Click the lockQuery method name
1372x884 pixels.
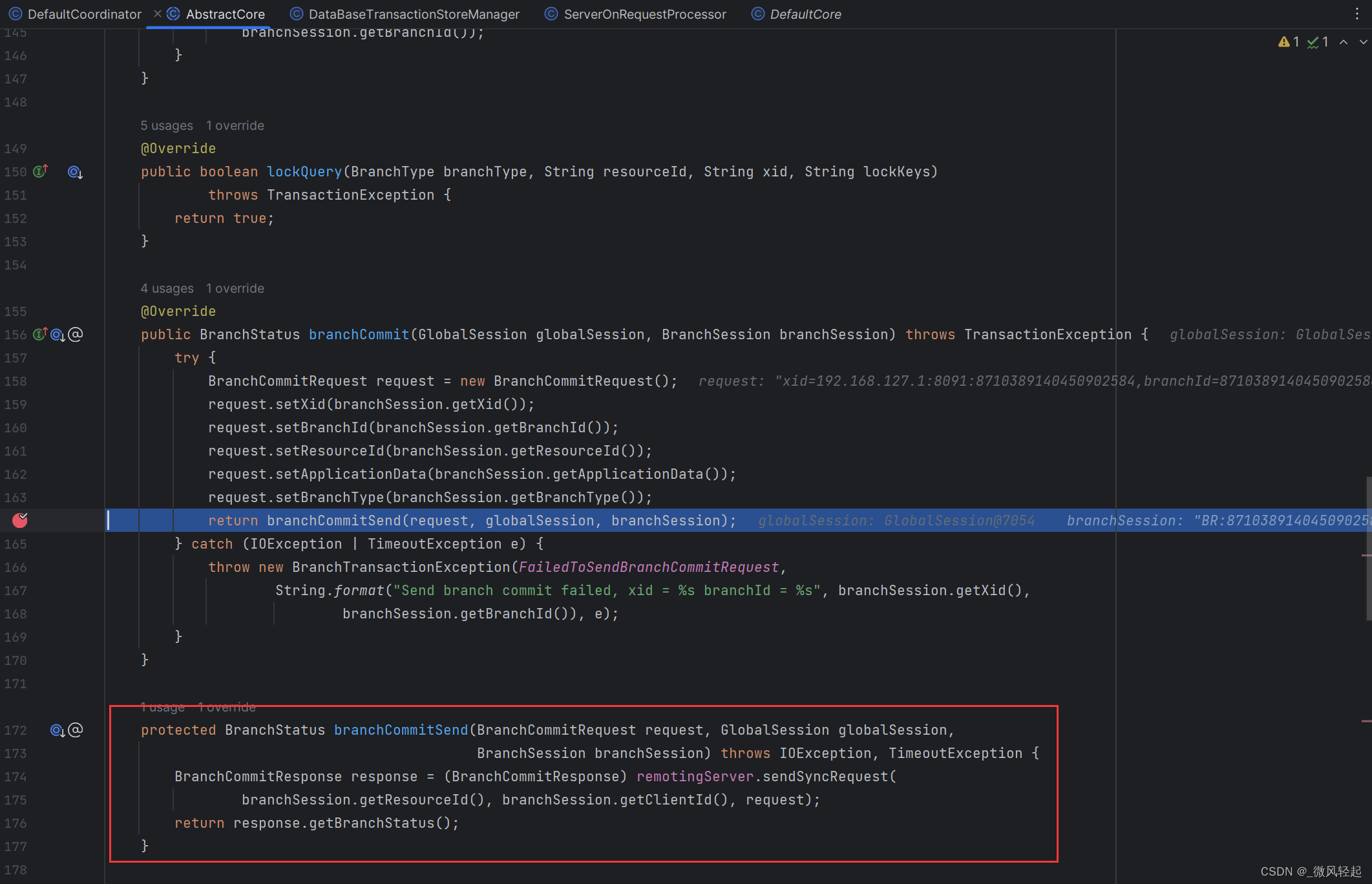pos(304,172)
